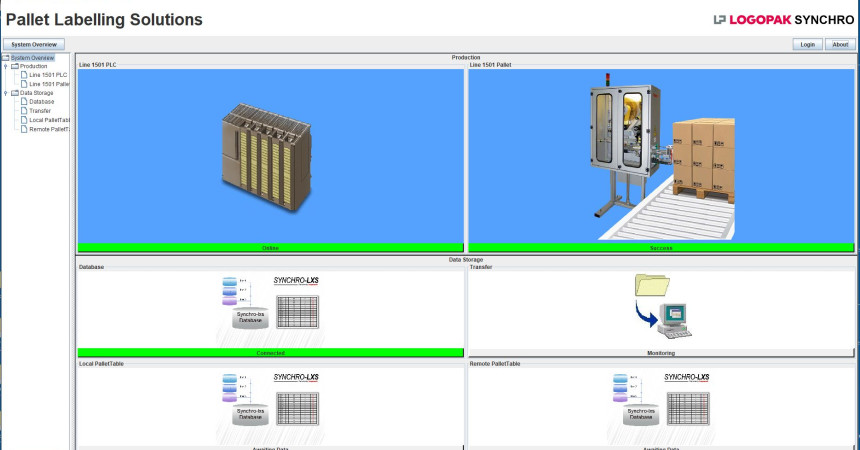Click the System Overview tree folder icon

pyautogui.click(x=5, y=58)
